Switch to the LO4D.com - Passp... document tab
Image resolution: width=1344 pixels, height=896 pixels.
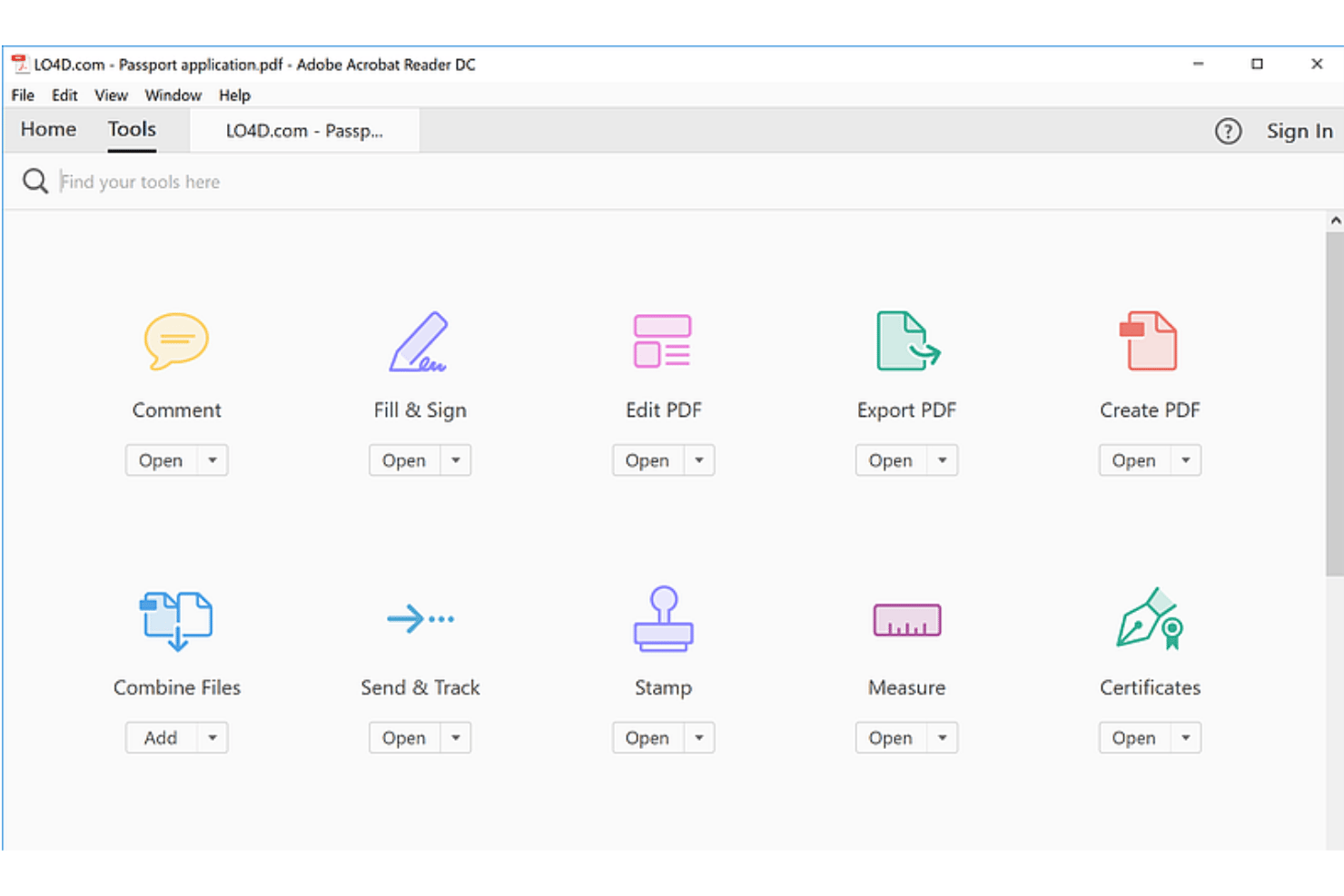tap(304, 131)
